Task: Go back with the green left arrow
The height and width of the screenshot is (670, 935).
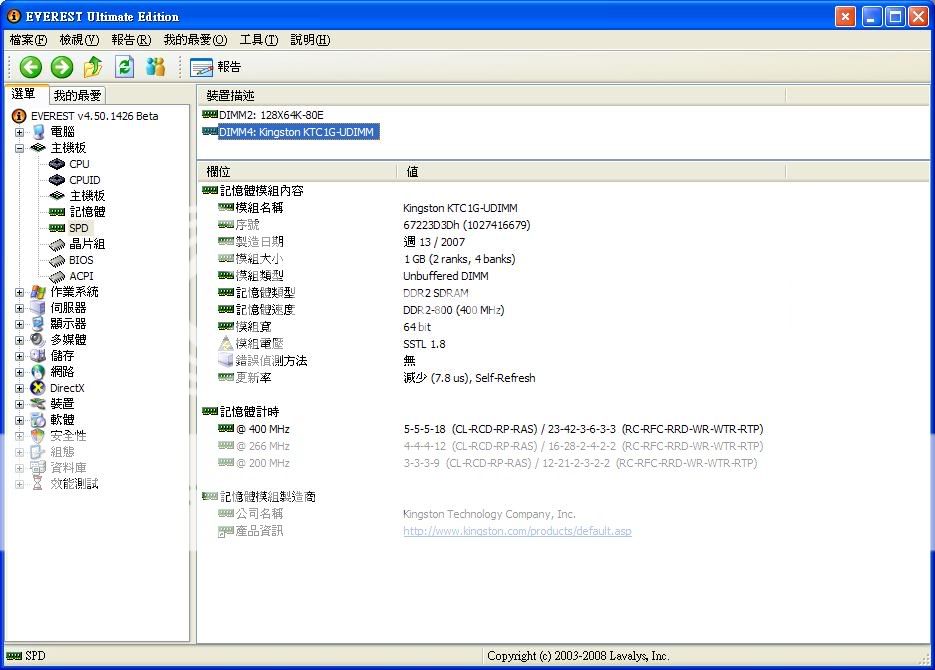Action: tap(30, 67)
